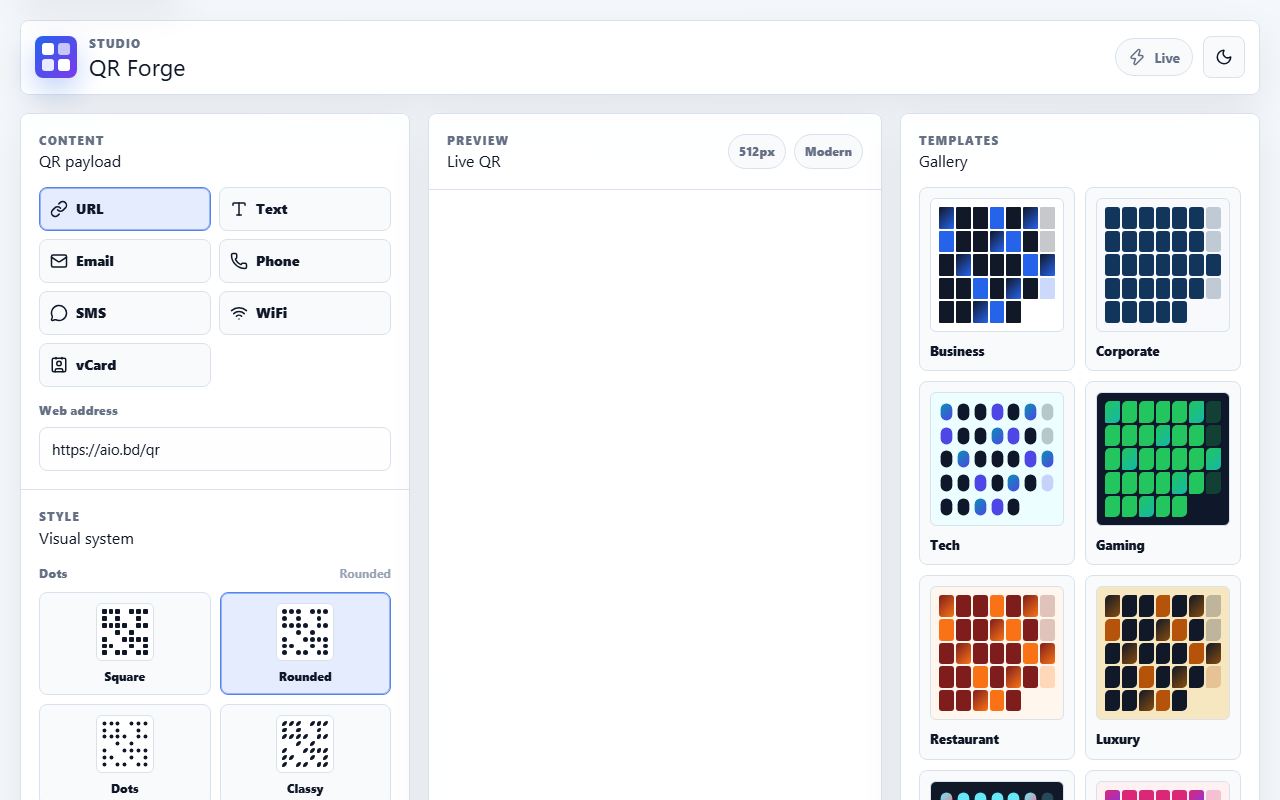Apply the Business template
The height and width of the screenshot is (800, 1280).
pyautogui.click(x=997, y=279)
